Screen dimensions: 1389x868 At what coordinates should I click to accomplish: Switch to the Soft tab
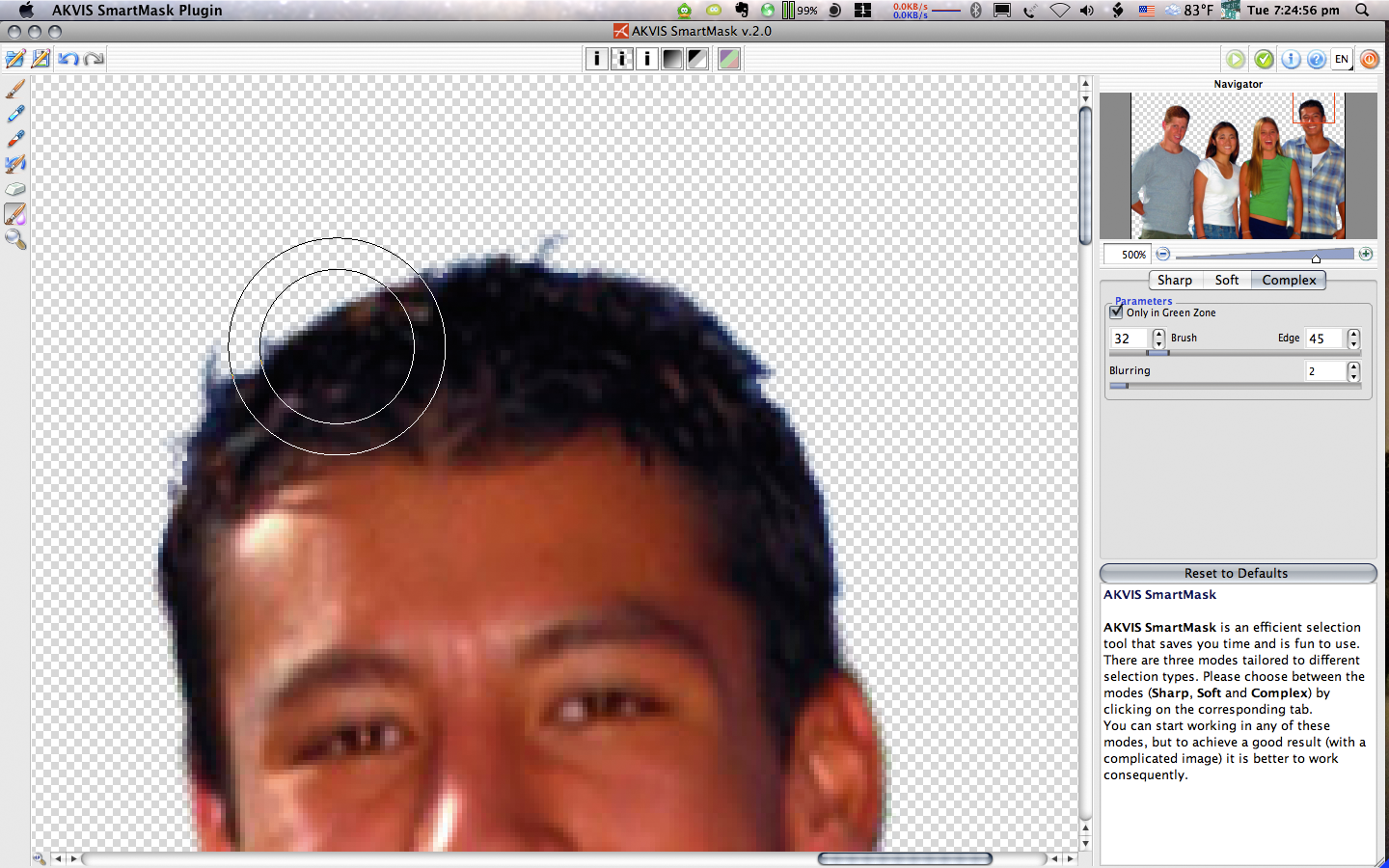(x=1227, y=280)
